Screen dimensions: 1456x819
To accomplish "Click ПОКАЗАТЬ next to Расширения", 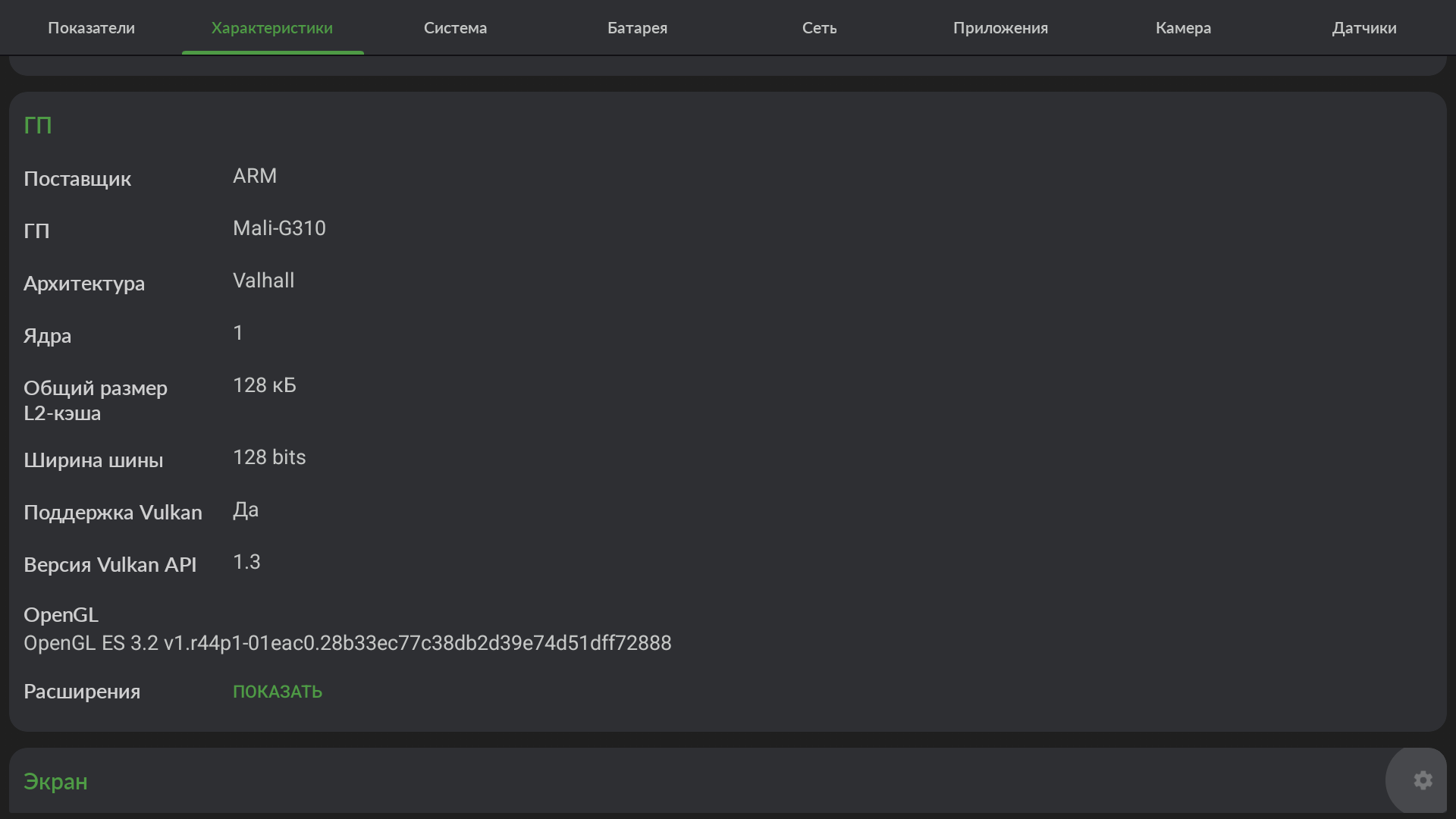I will point(278,692).
